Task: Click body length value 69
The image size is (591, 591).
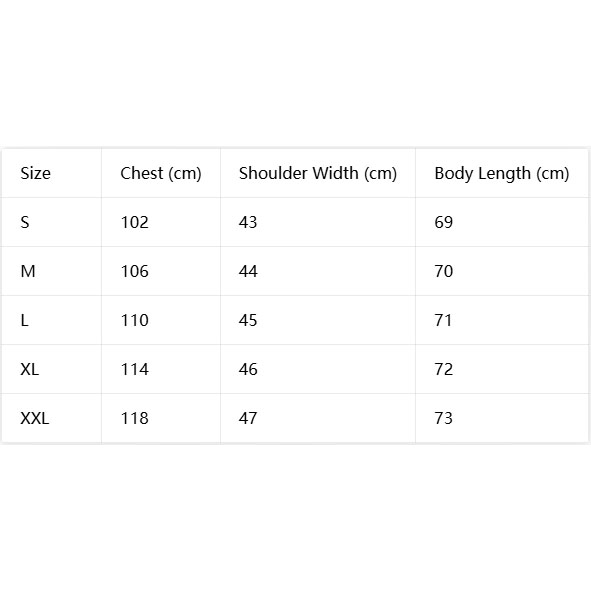Action: pos(444,222)
